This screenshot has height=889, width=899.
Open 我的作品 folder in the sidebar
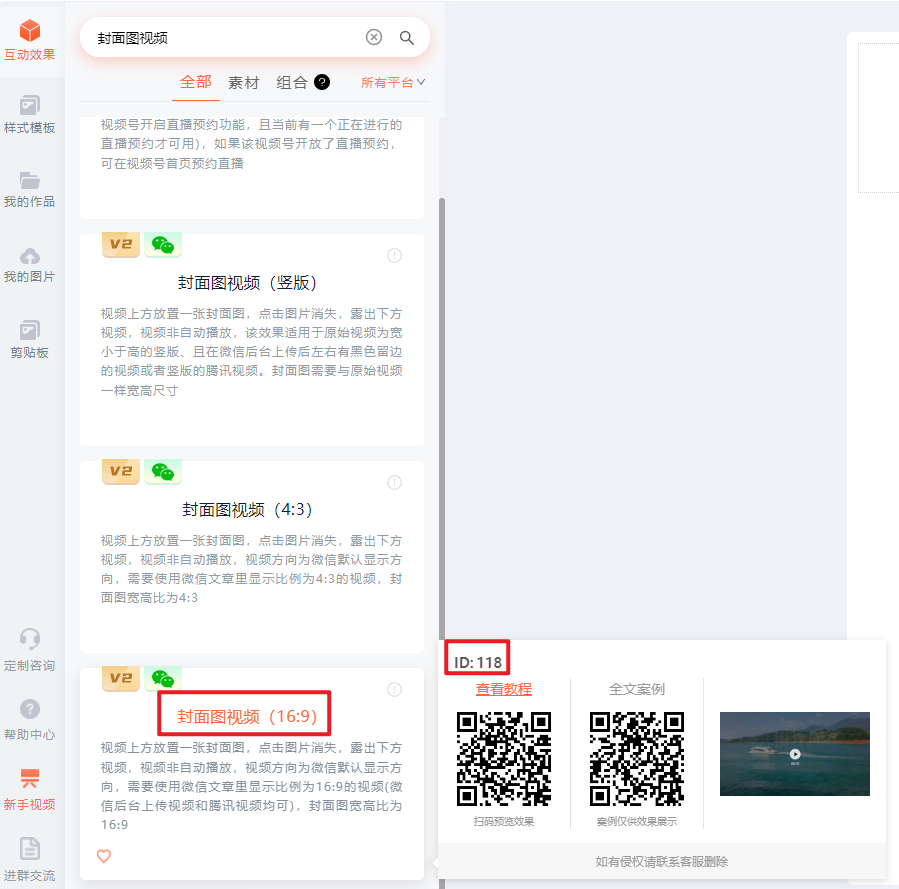29,190
